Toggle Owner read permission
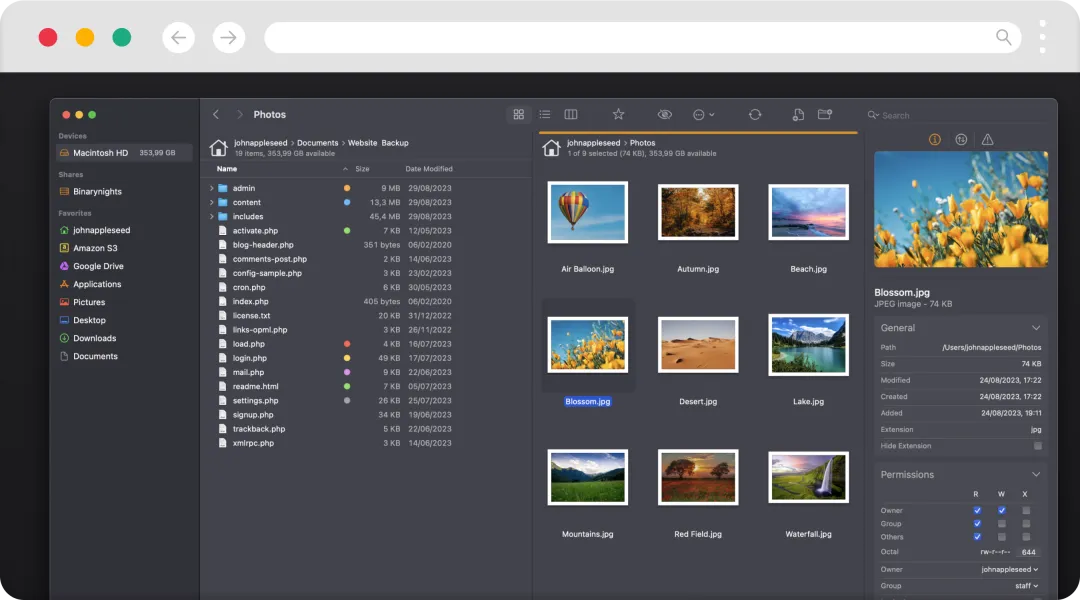The image size is (1080, 600). 977,510
